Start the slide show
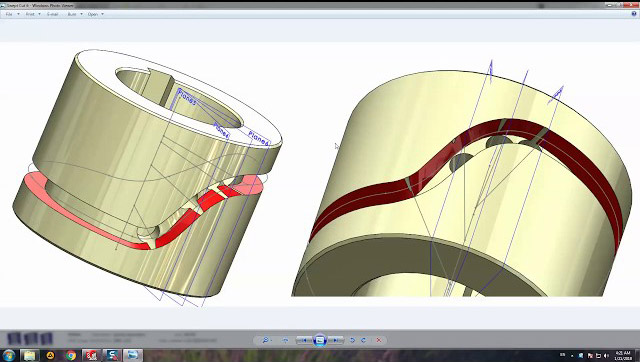Image resolution: width=640 pixels, height=362 pixels. coord(320,340)
